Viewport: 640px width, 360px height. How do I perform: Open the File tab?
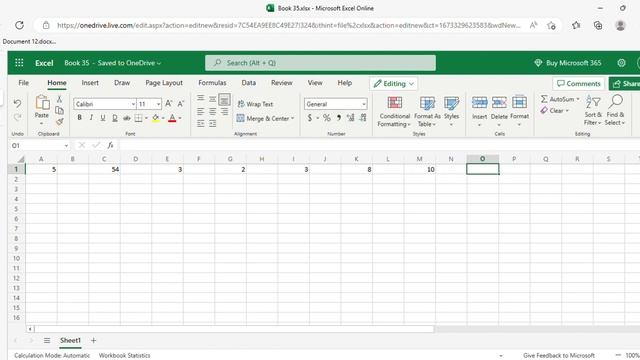[24, 83]
